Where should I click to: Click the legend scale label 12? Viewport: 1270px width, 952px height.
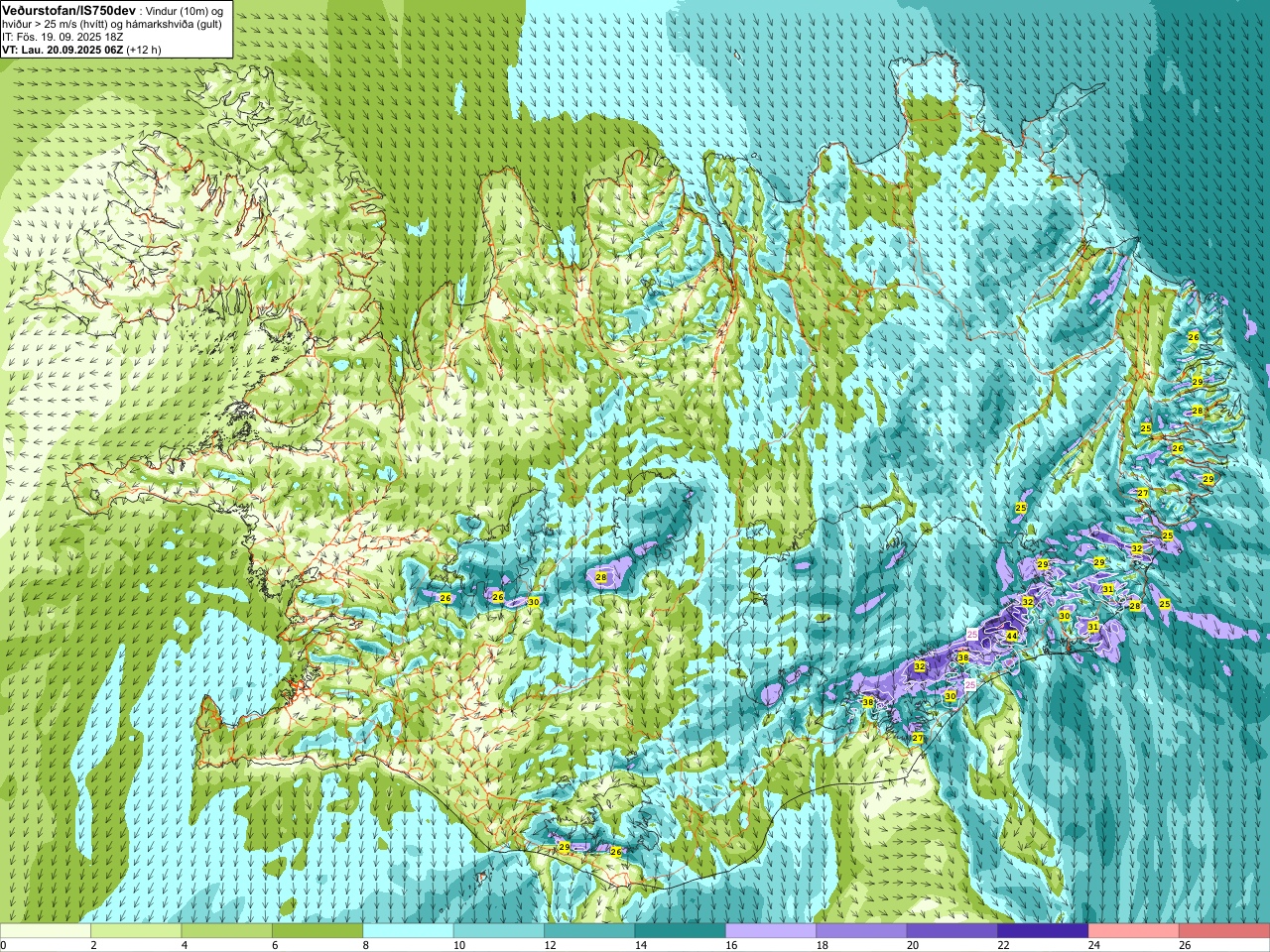tap(550, 946)
